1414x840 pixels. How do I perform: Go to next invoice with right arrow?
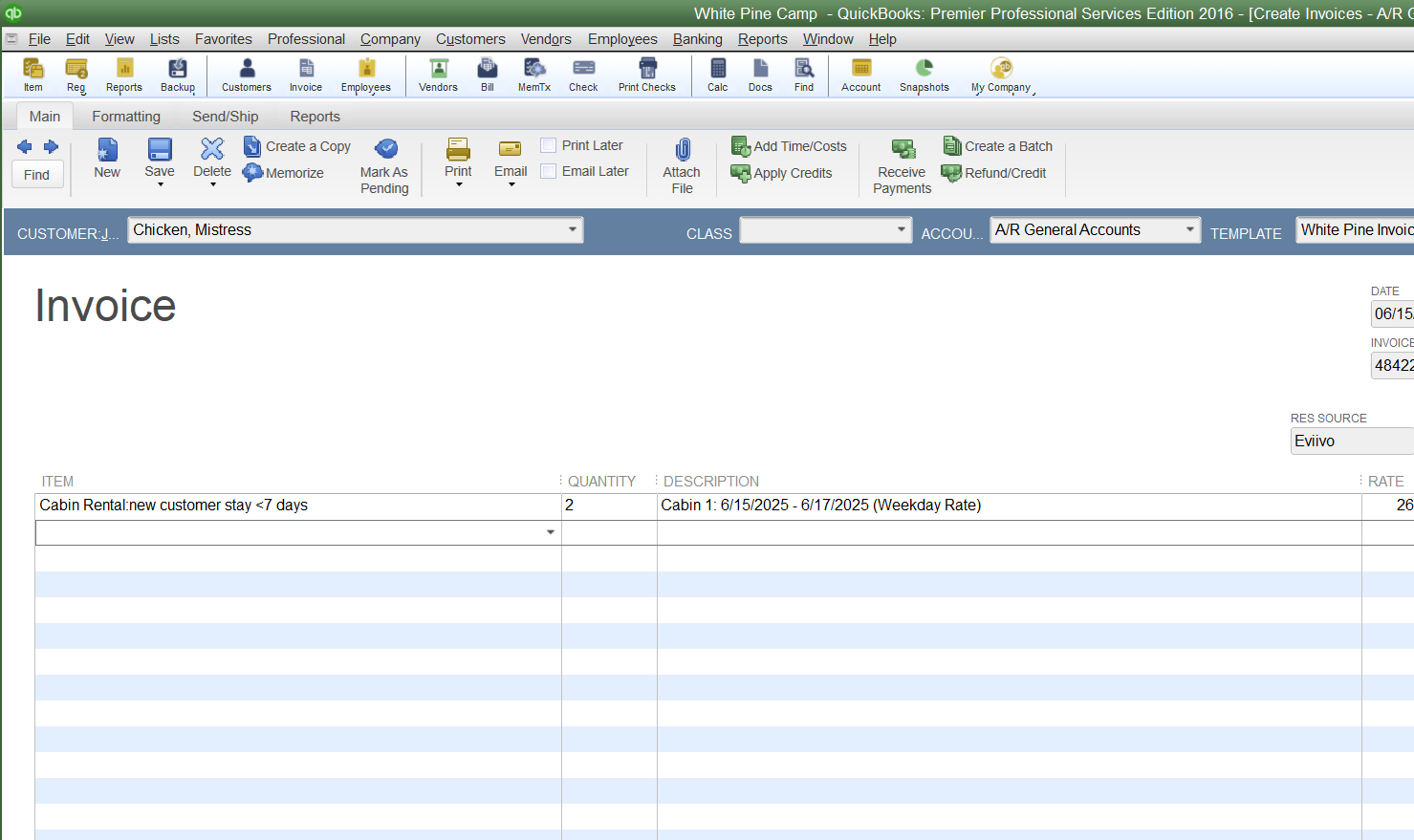(x=51, y=146)
